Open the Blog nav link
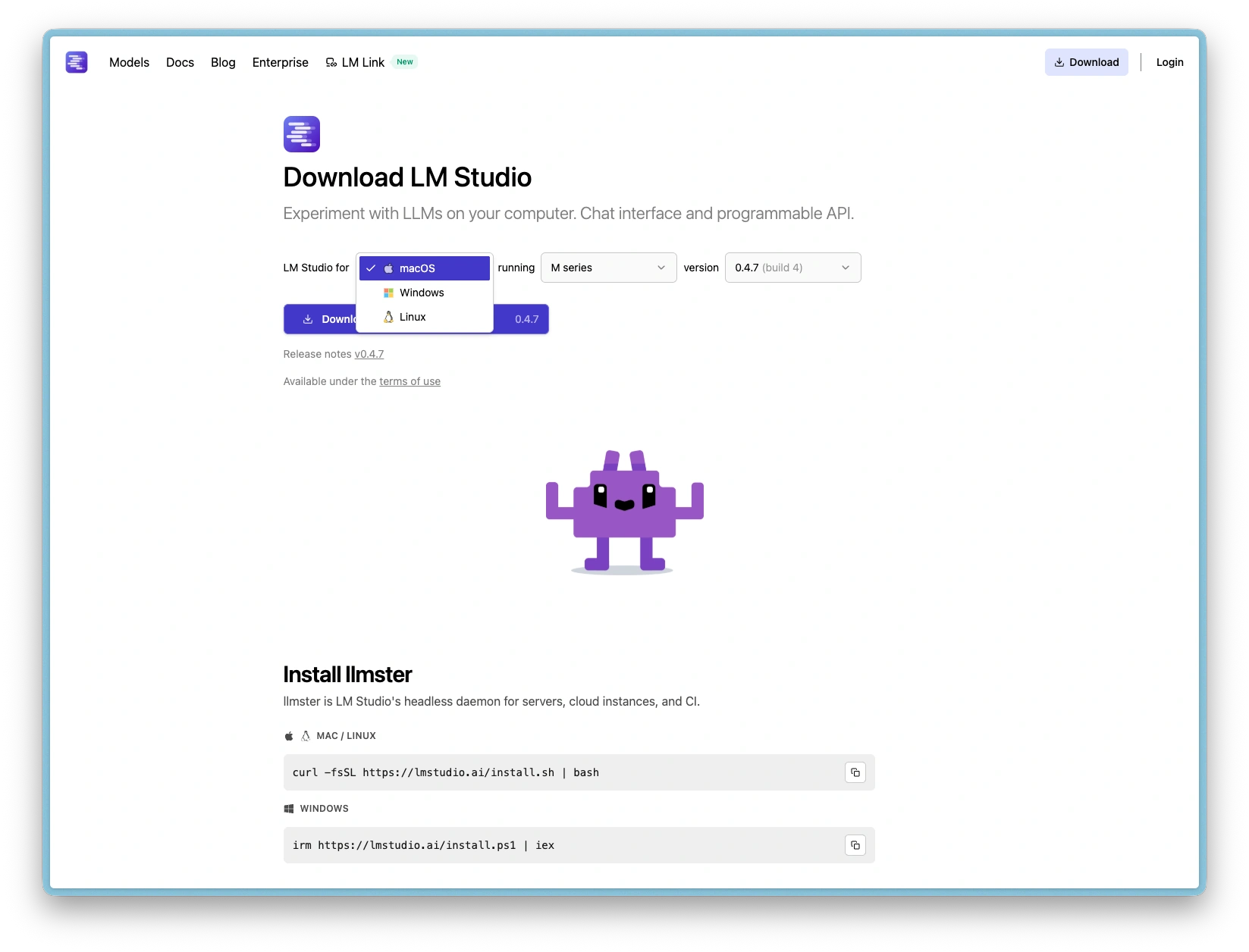 (223, 62)
